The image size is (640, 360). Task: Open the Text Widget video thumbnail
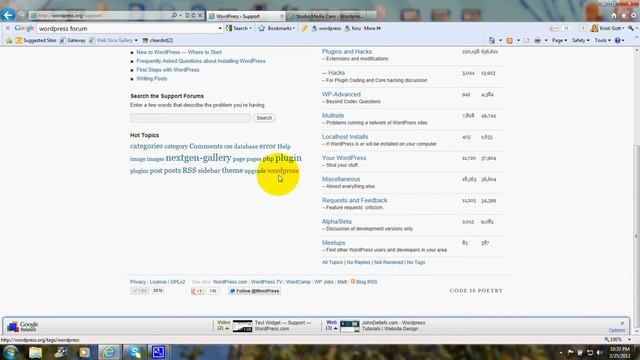point(242,326)
